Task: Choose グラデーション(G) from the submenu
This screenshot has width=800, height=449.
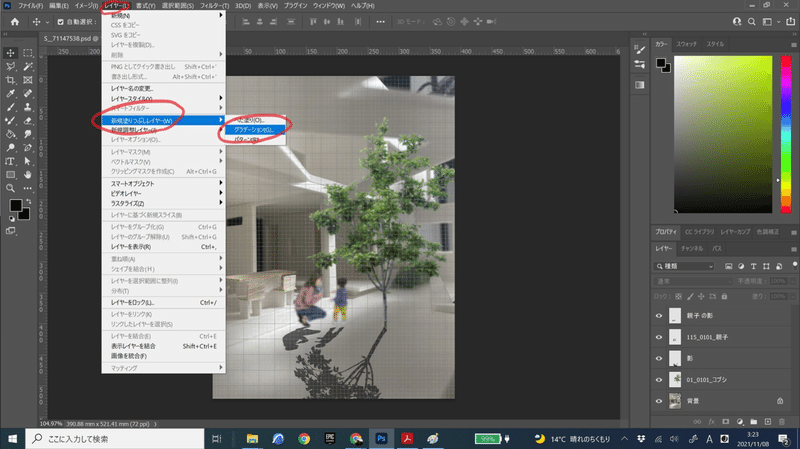Action: 255,130
